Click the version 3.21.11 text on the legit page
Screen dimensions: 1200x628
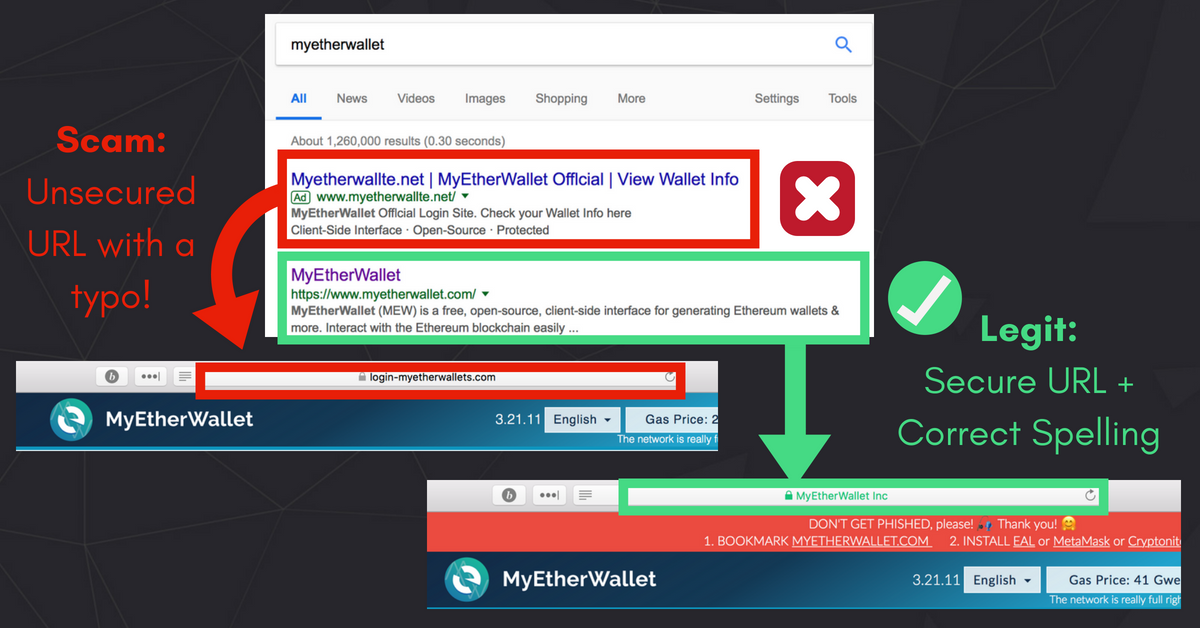[936, 580]
